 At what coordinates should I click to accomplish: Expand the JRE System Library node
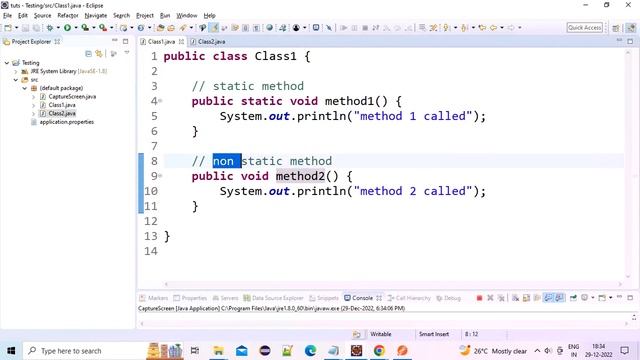click(16, 71)
